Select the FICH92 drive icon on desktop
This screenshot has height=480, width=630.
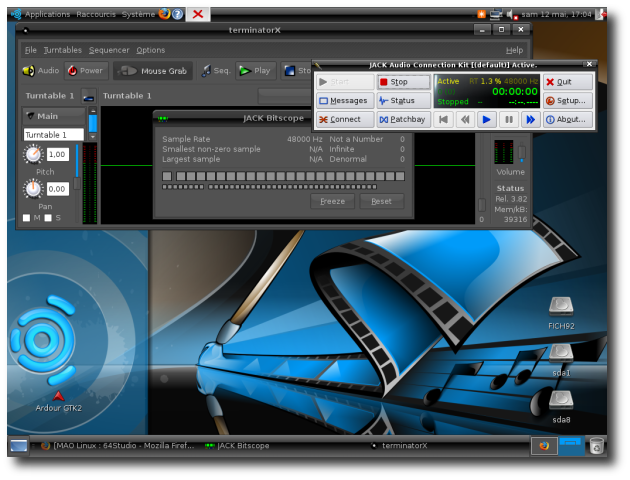(561, 314)
